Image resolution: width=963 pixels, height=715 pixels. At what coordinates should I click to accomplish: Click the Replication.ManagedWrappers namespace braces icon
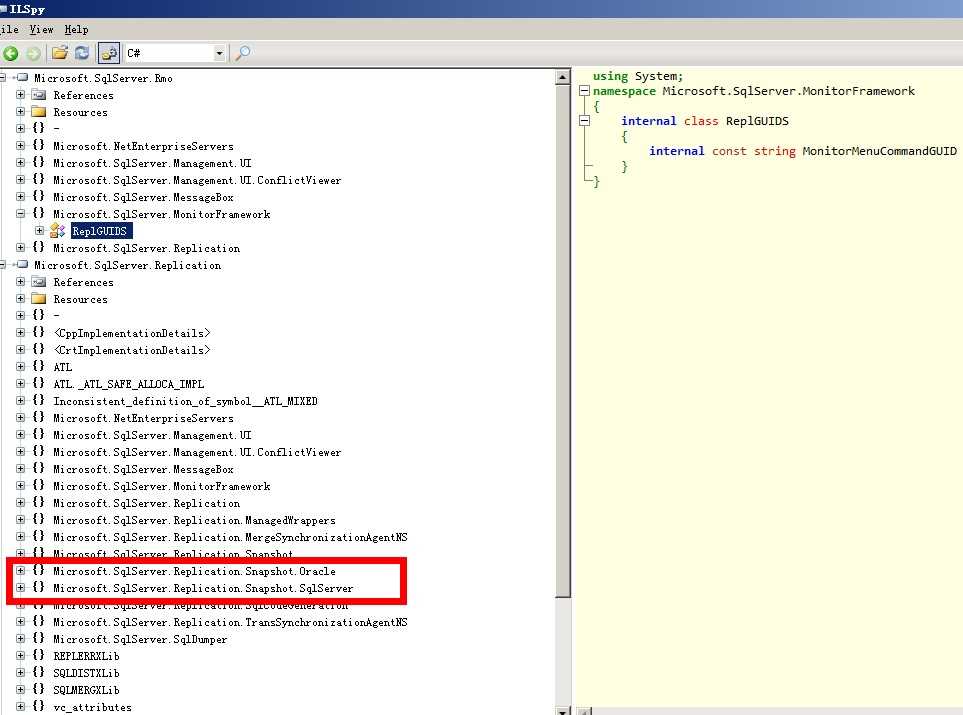pos(39,520)
